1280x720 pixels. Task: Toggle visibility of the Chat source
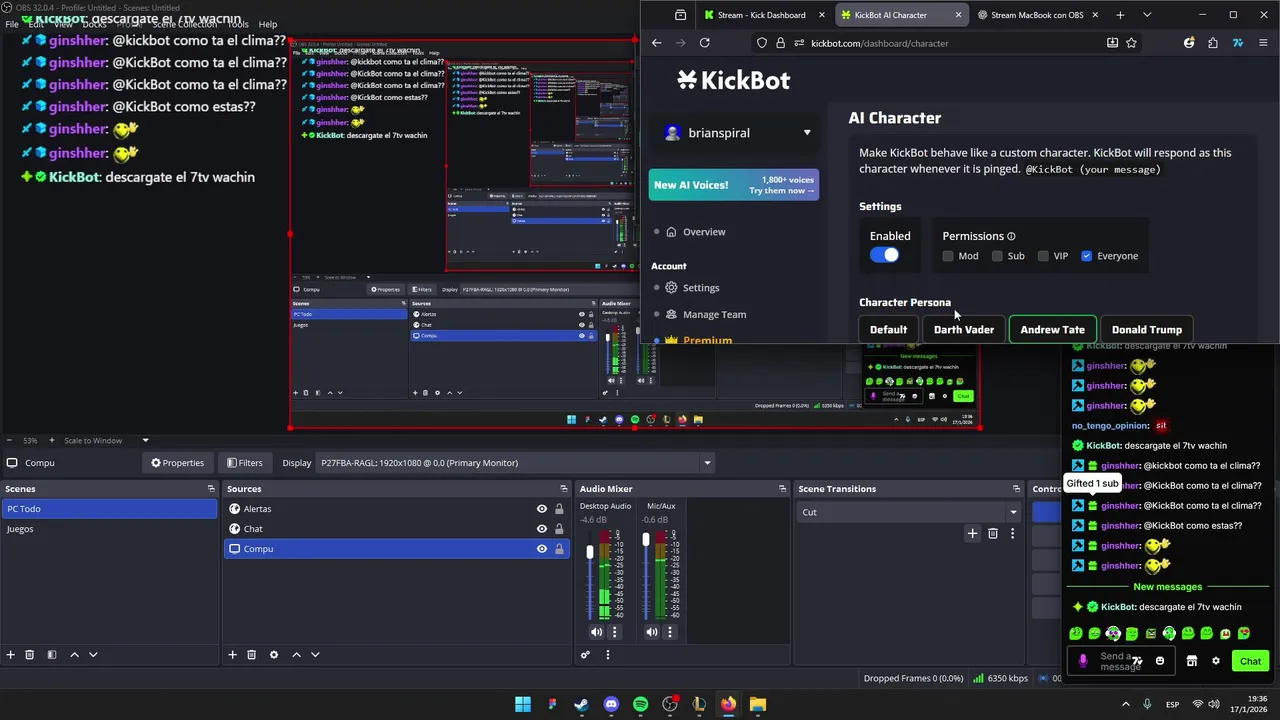(542, 529)
